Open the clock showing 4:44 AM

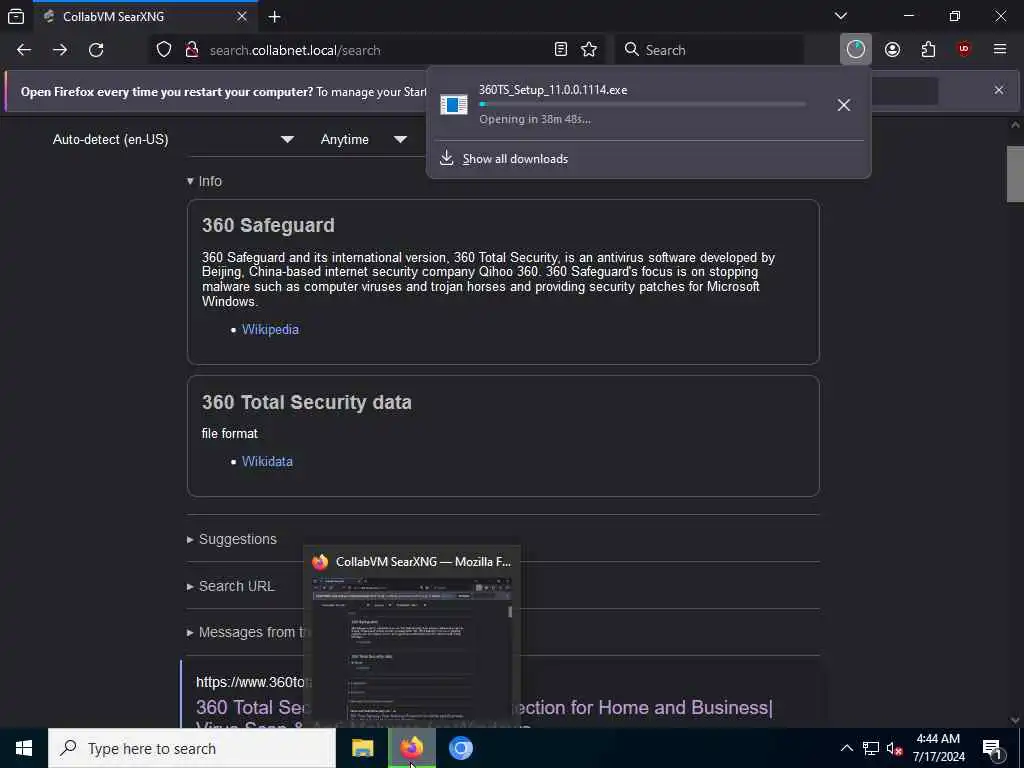(938, 748)
